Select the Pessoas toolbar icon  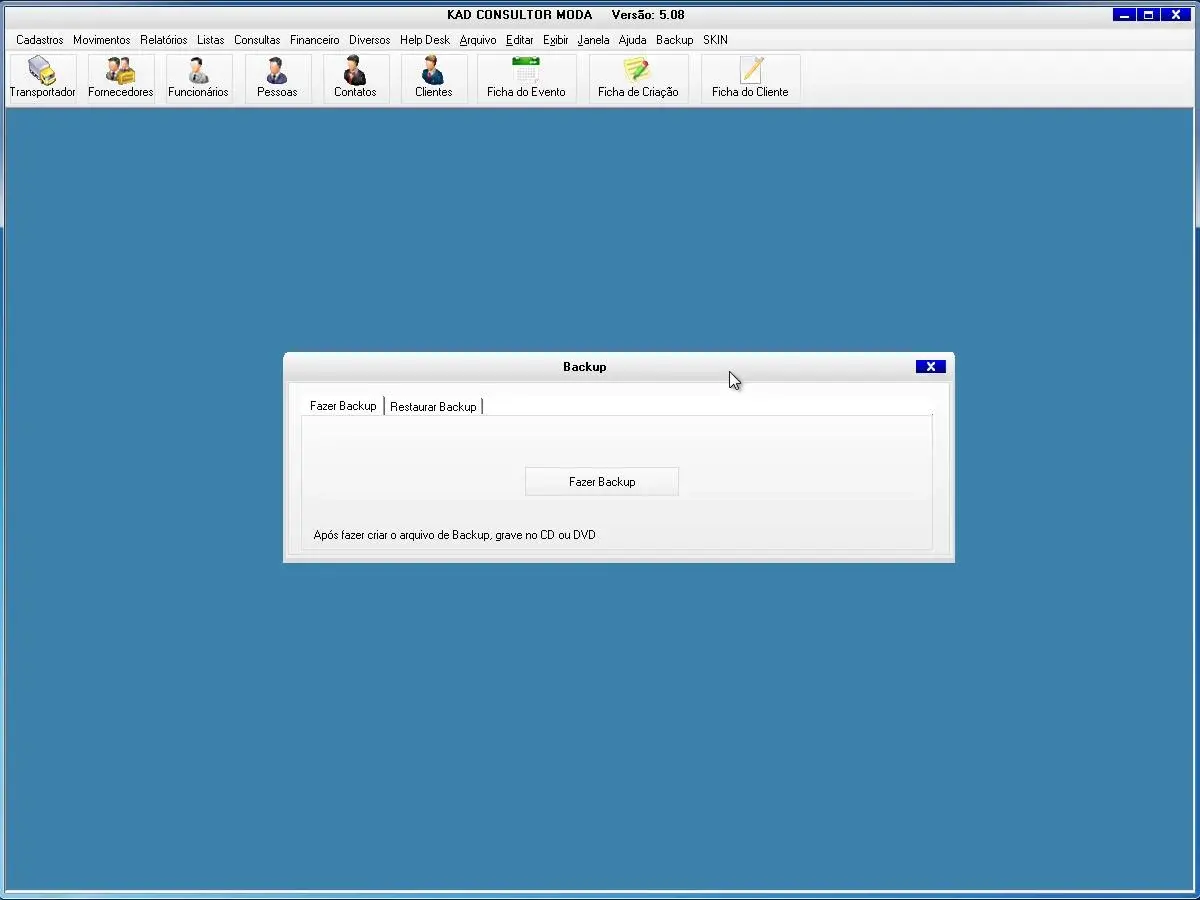click(x=277, y=78)
